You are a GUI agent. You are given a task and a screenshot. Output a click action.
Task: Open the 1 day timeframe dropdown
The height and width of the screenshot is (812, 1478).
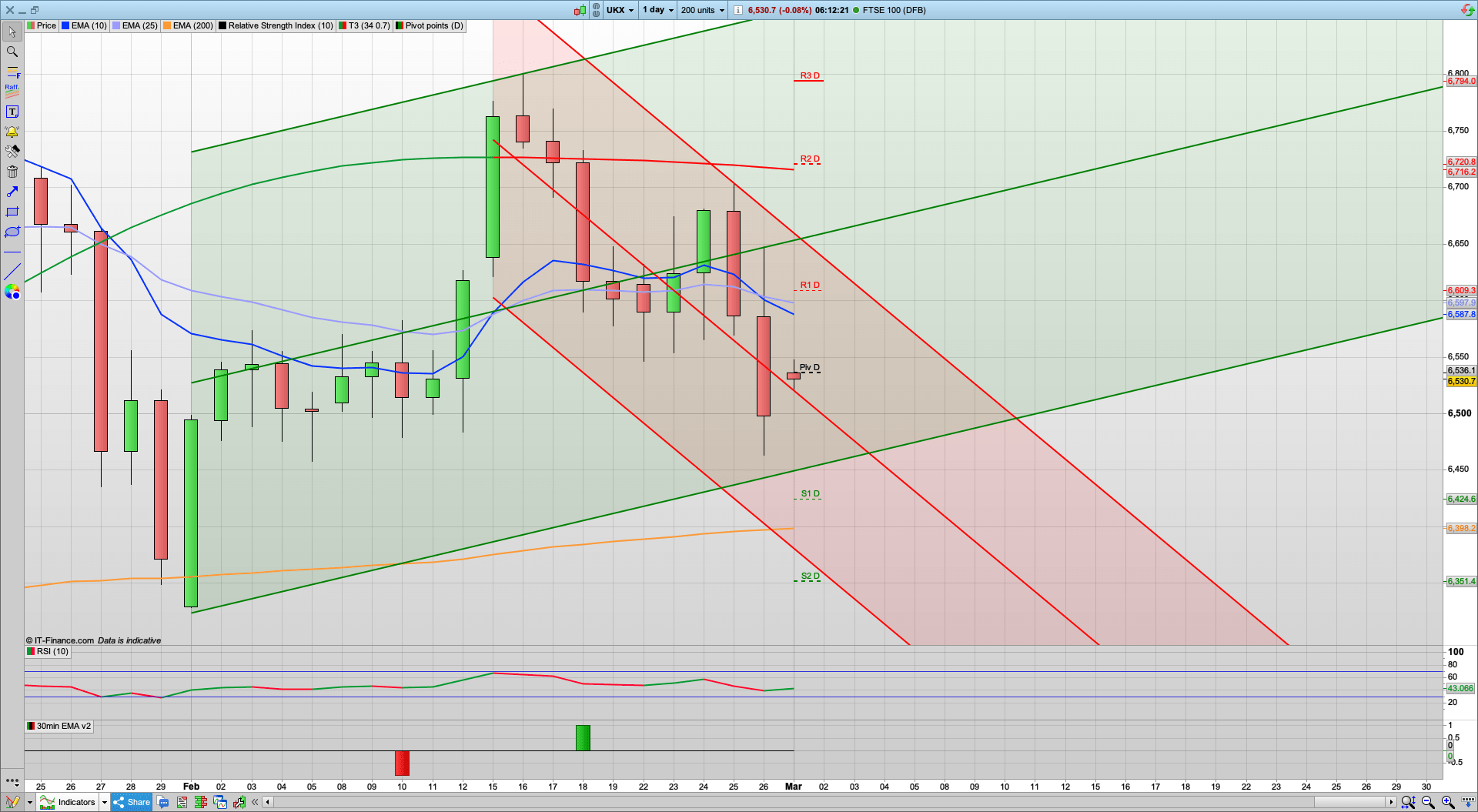(x=657, y=10)
